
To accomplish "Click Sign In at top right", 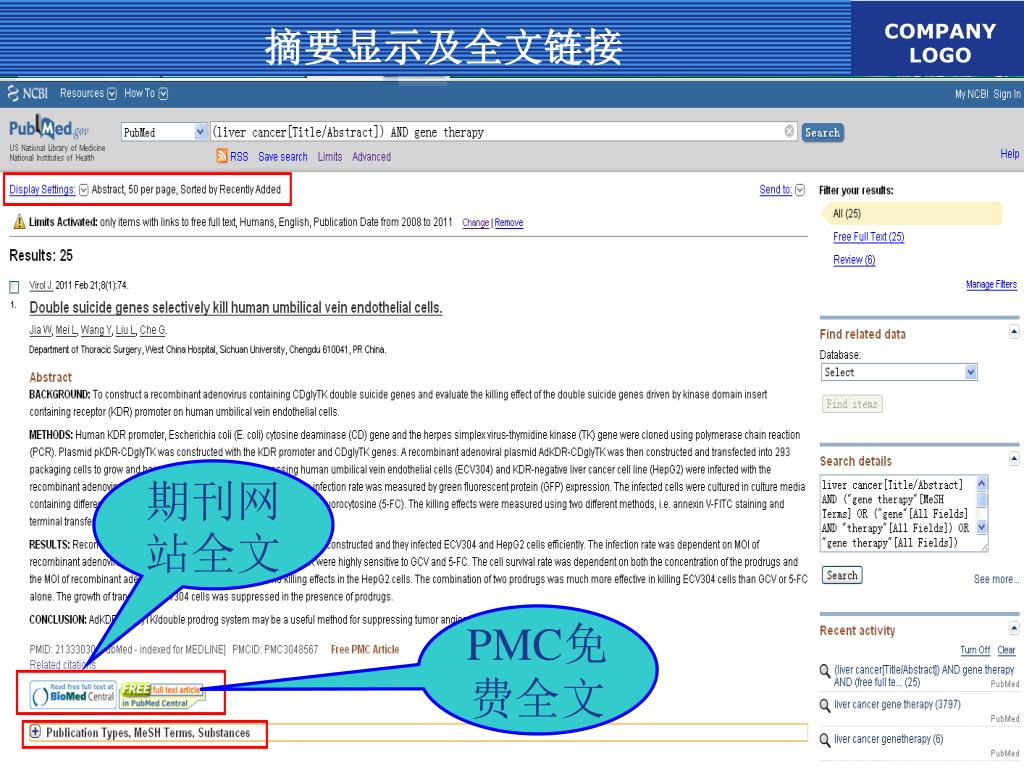I will [1006, 94].
